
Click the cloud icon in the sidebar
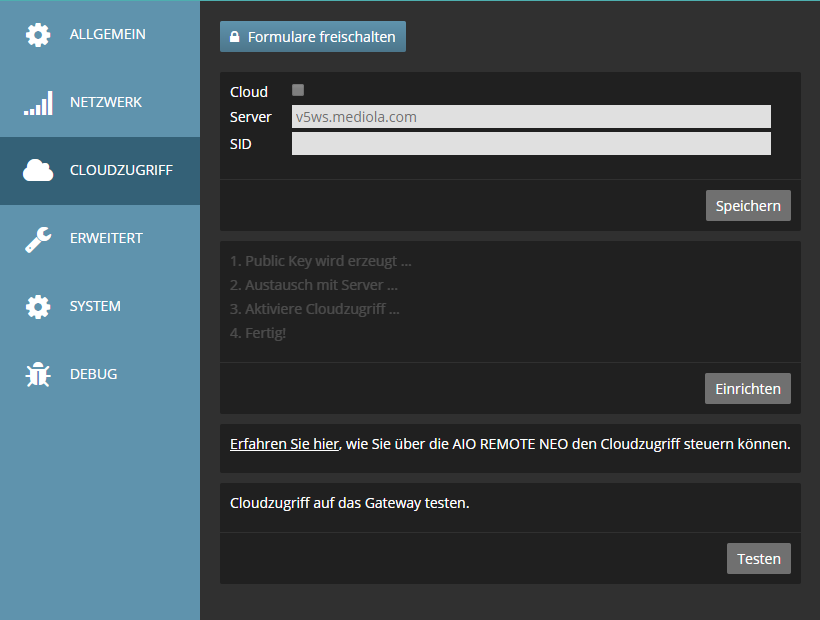(x=38, y=171)
